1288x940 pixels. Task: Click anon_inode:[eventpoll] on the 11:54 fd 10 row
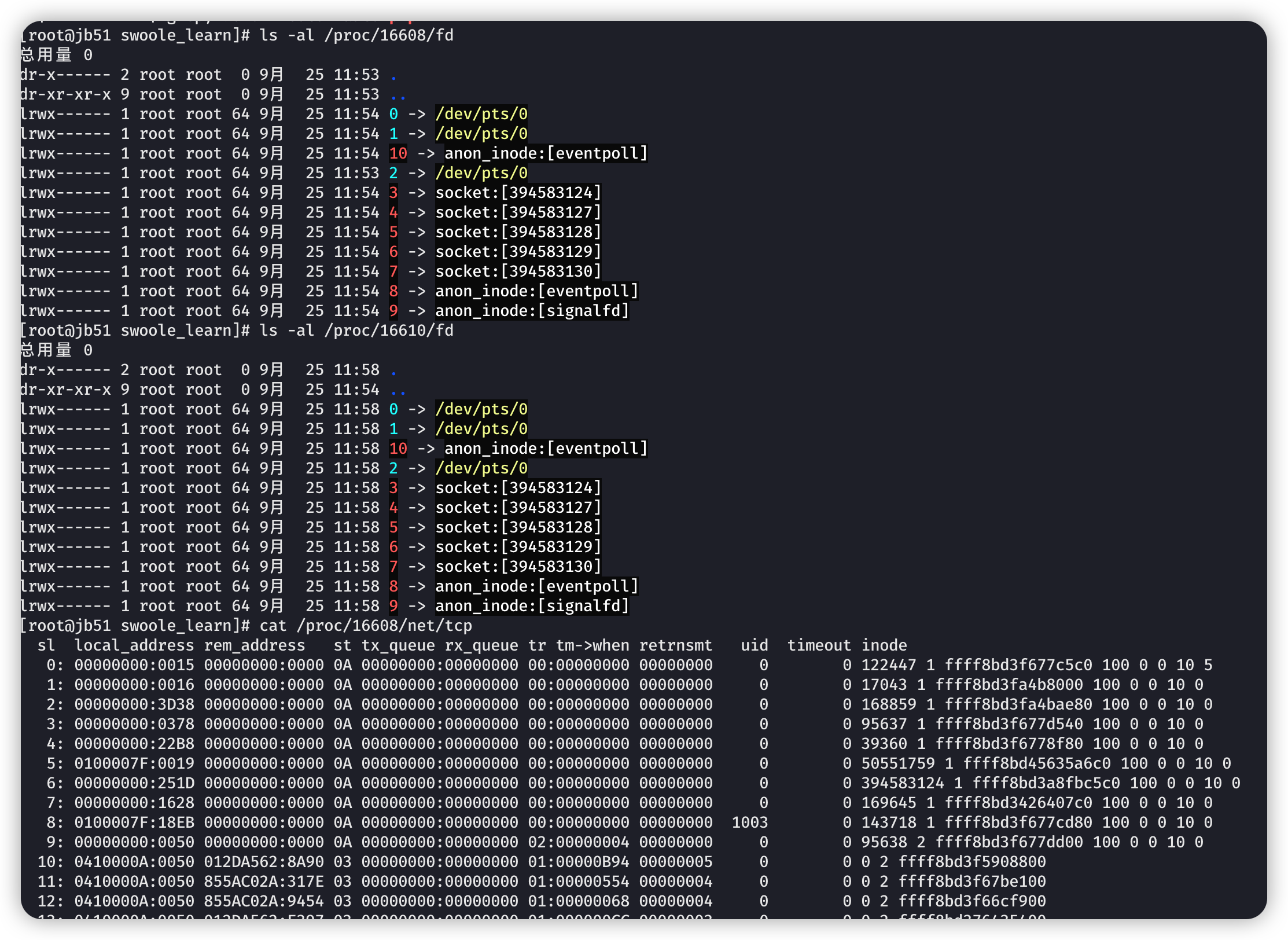[x=546, y=153]
